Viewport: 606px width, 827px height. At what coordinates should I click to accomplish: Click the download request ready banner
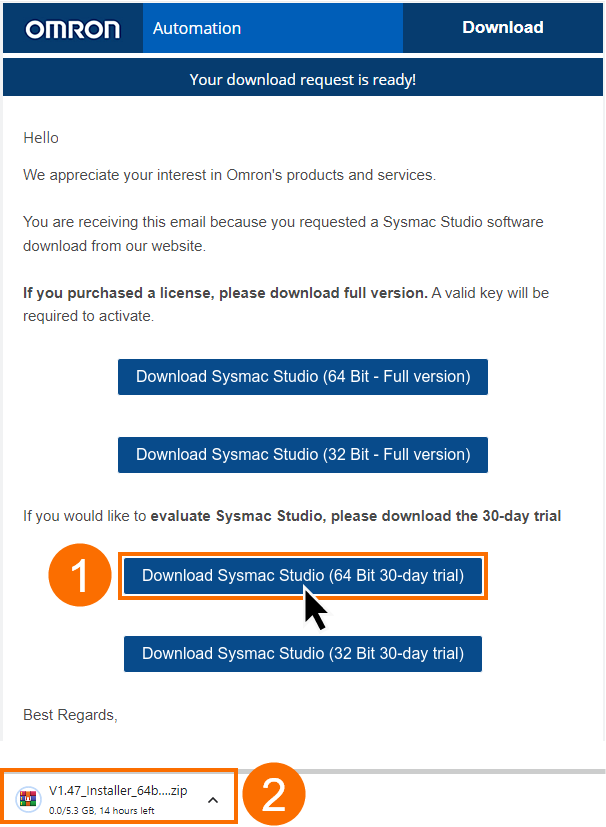pyautogui.click(x=303, y=77)
